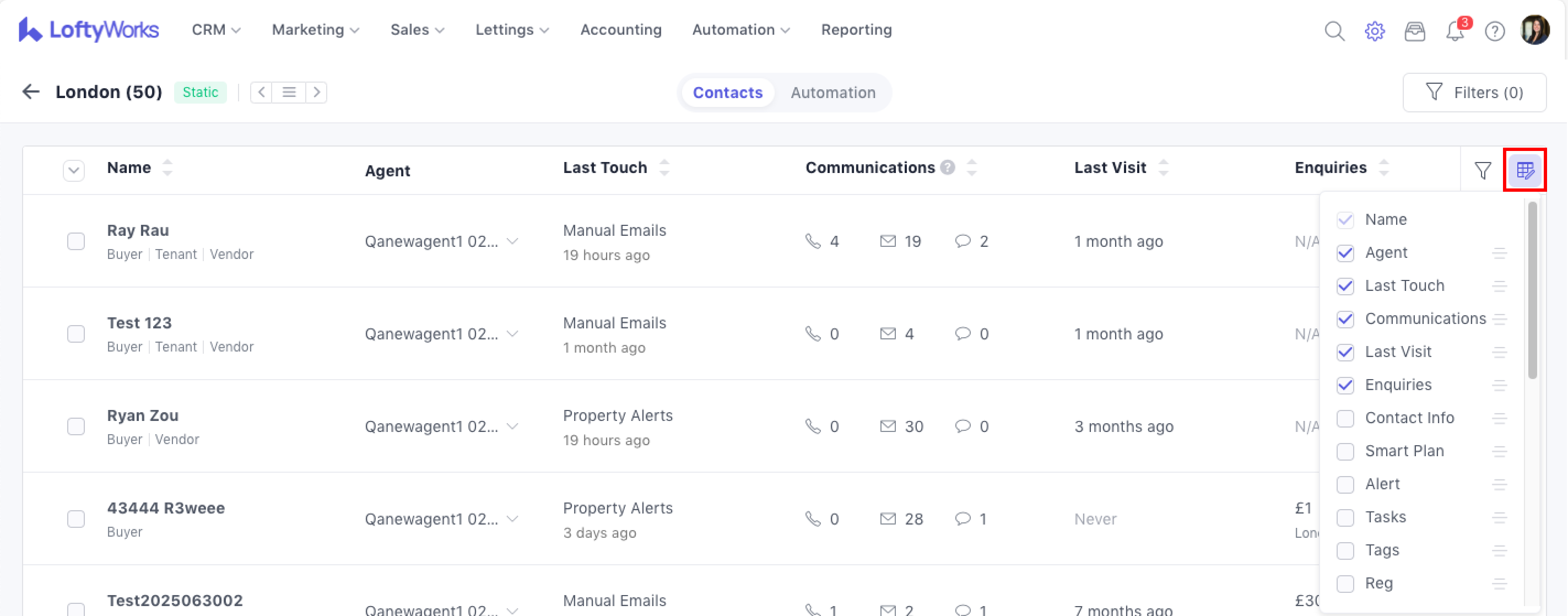This screenshot has height=616, width=1568.
Task: Open agent dropdown for Ryan Zou
Action: [512, 426]
